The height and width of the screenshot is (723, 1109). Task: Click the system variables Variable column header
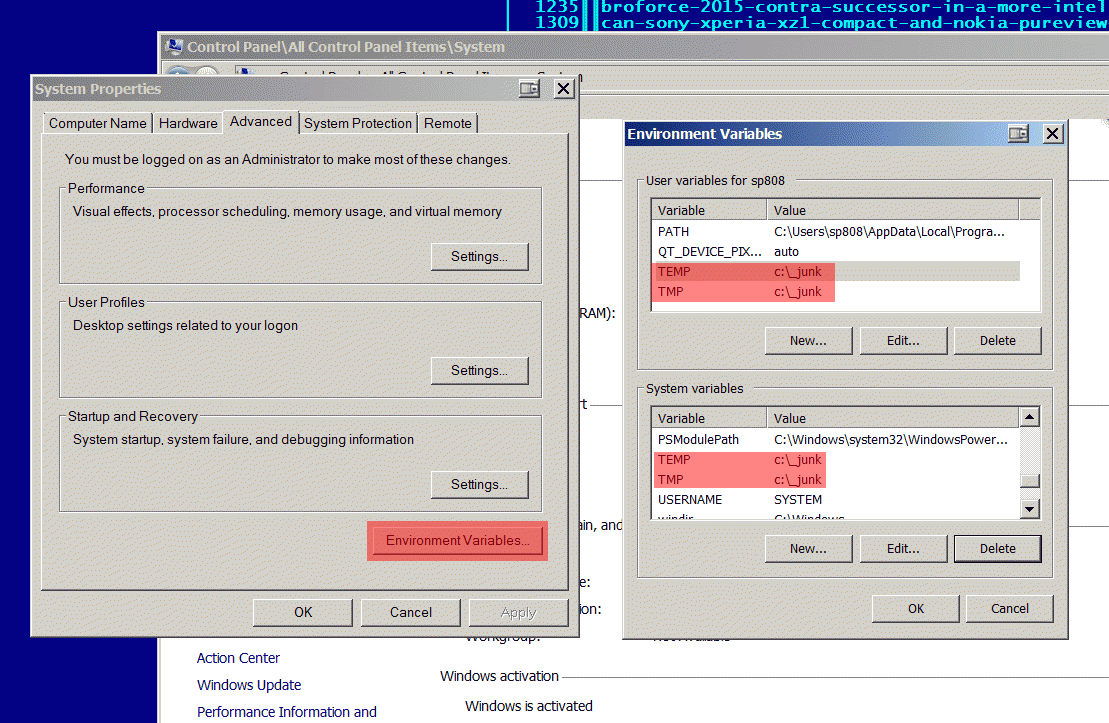[709, 419]
